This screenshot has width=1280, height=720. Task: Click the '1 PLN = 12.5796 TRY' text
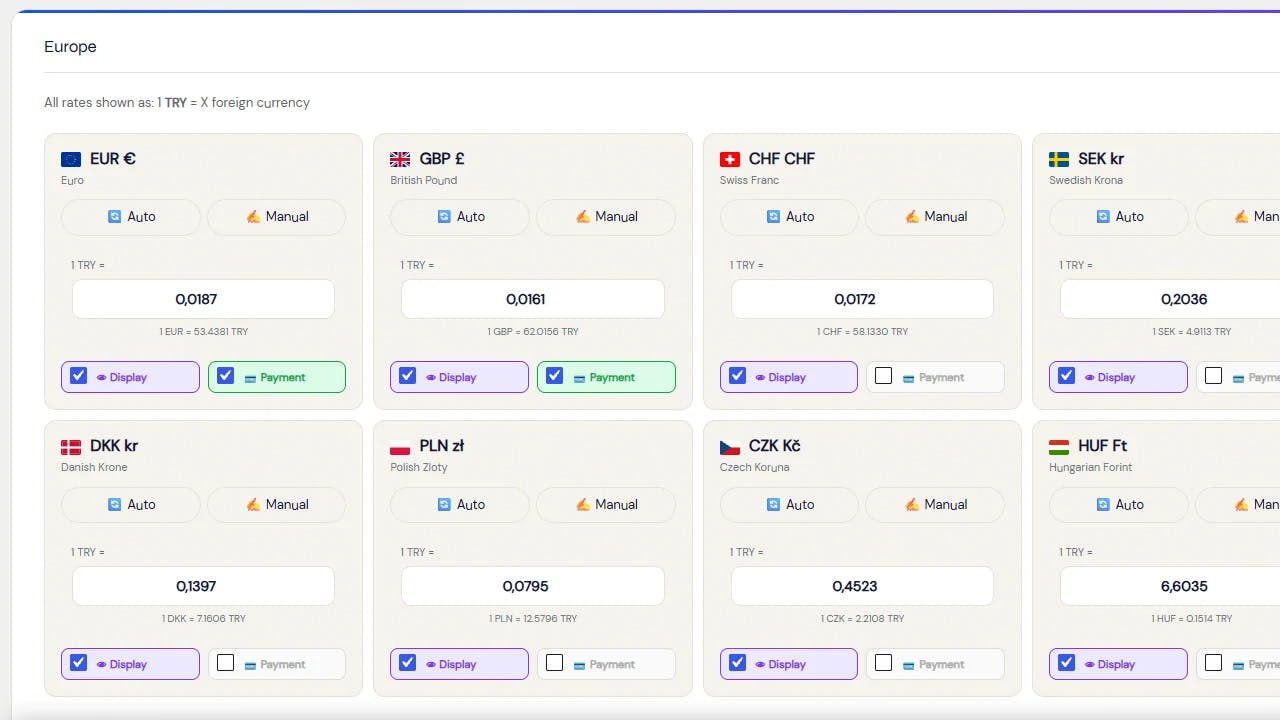[x=533, y=619]
